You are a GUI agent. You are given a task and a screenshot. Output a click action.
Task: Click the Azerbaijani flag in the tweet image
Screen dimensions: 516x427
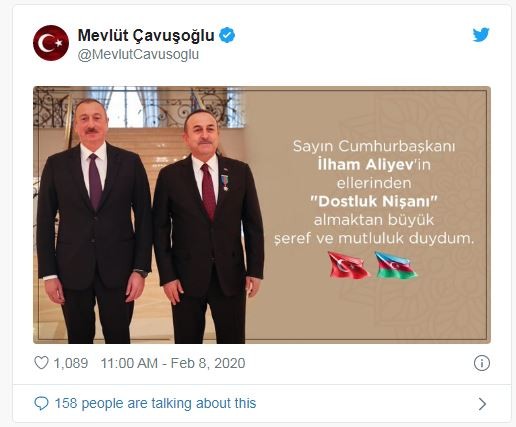pos(396,266)
